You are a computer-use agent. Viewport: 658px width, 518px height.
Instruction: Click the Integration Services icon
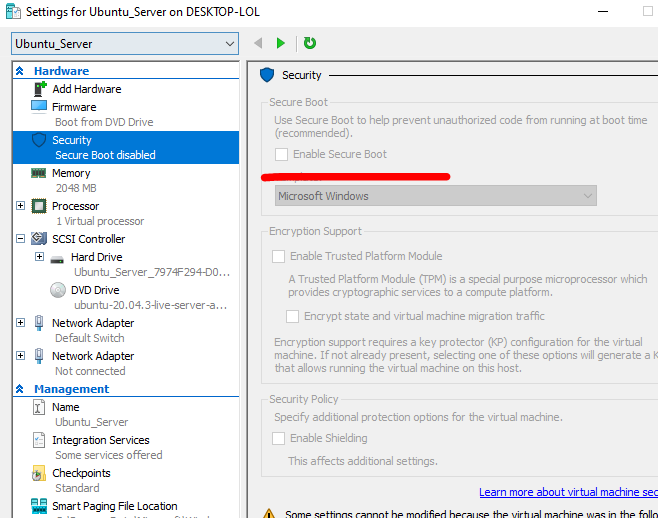pos(39,440)
